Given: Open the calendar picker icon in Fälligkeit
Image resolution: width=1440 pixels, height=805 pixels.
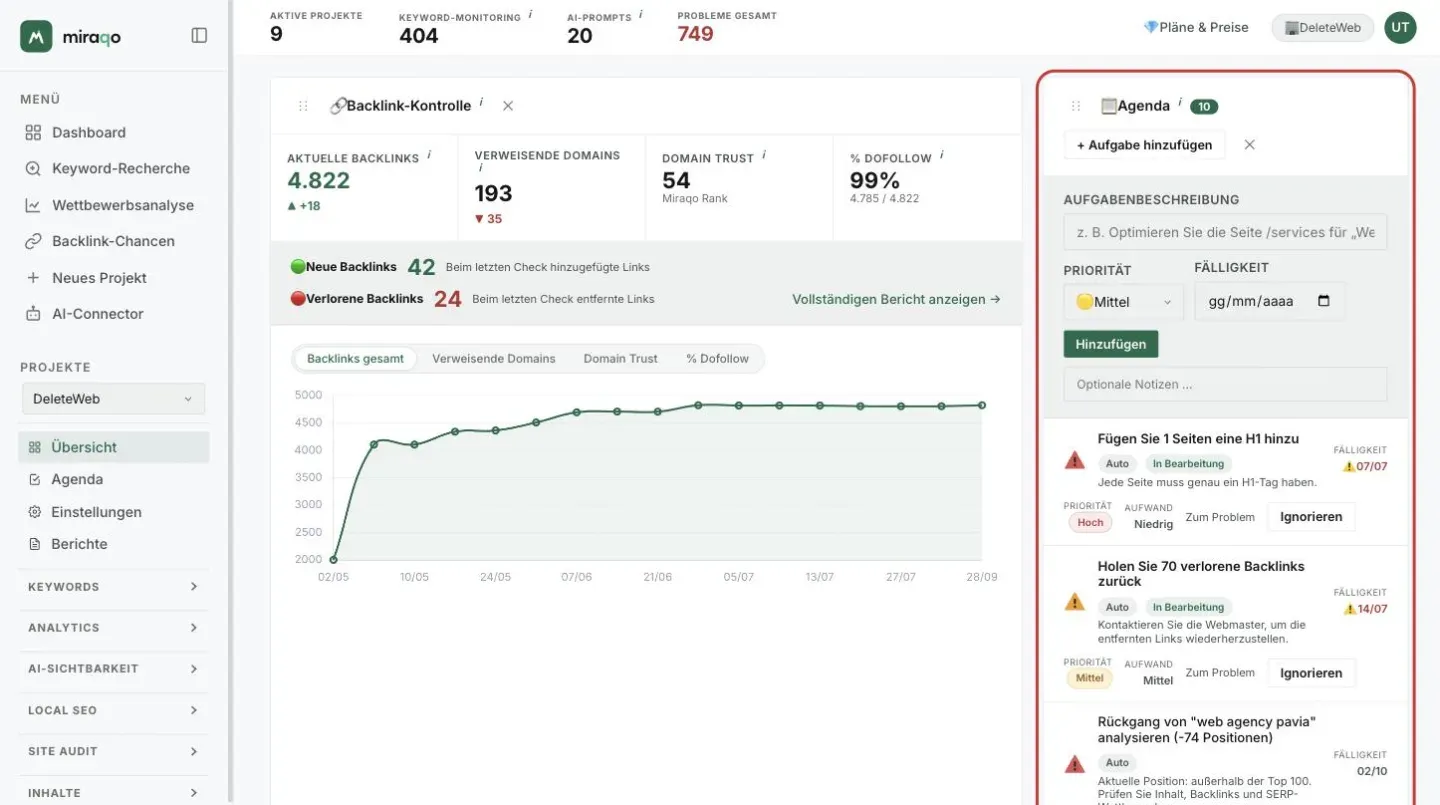Looking at the screenshot, I should click(1324, 301).
